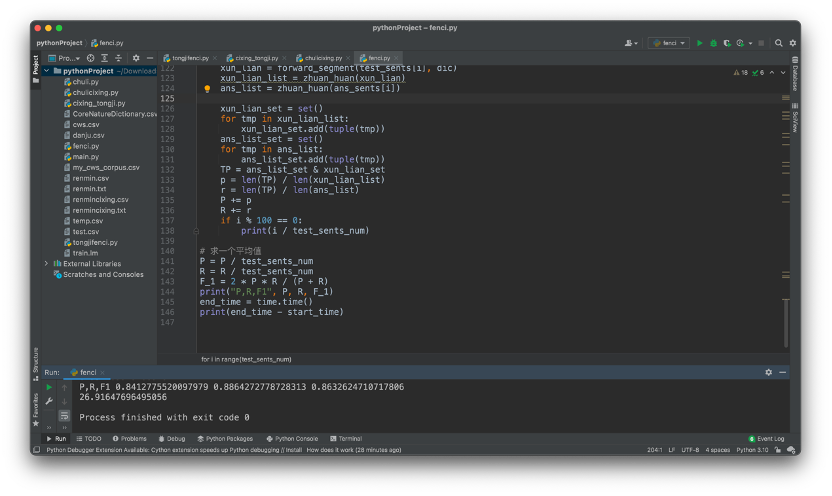Click the profile run icon in the toolbar

[x=740, y=43]
